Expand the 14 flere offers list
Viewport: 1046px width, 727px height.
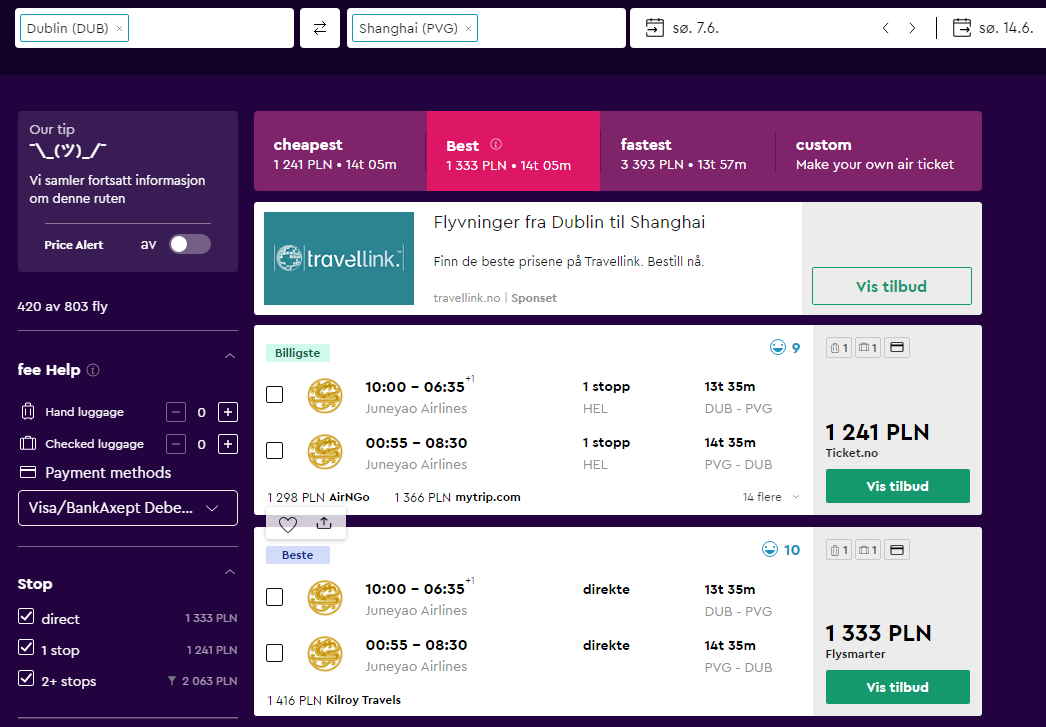[x=770, y=497]
